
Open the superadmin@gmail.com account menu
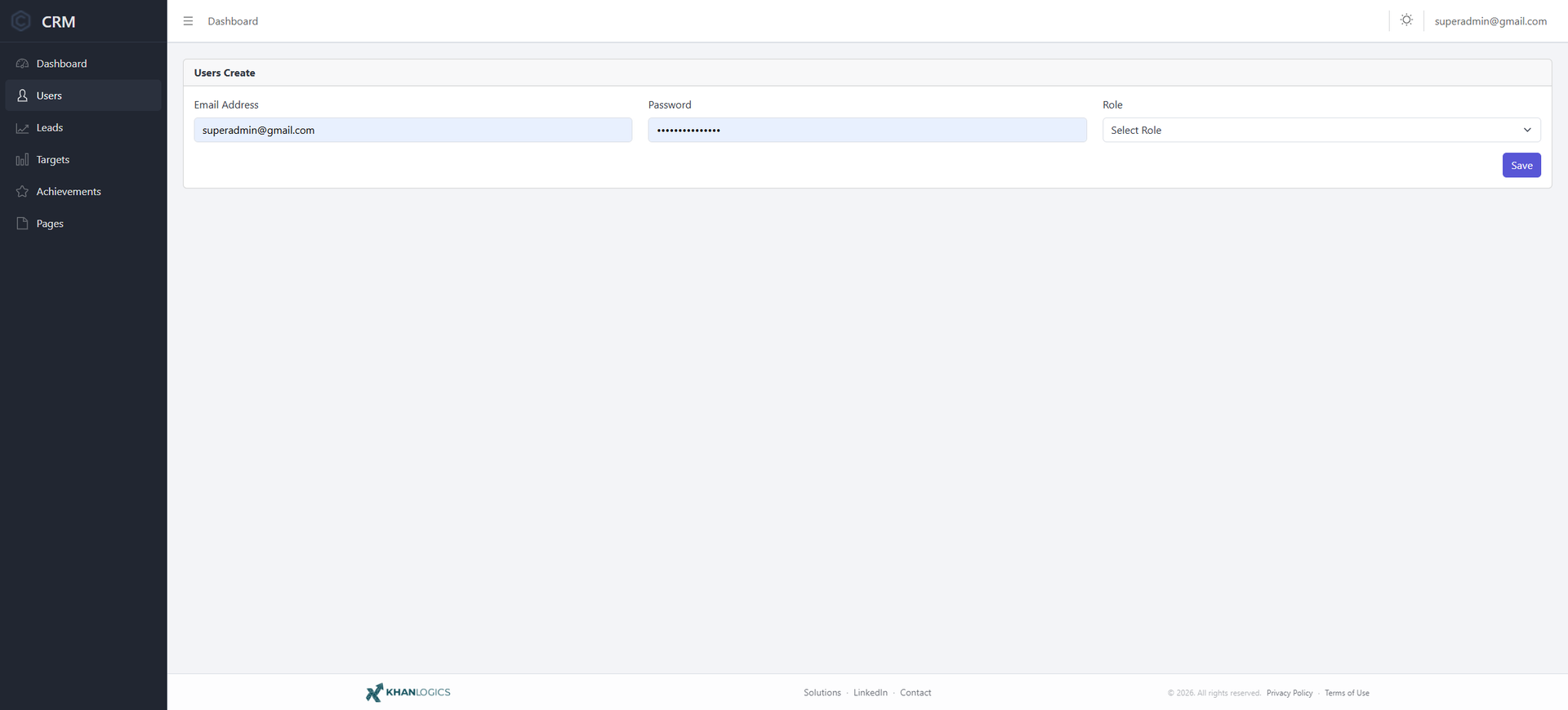pos(1490,21)
